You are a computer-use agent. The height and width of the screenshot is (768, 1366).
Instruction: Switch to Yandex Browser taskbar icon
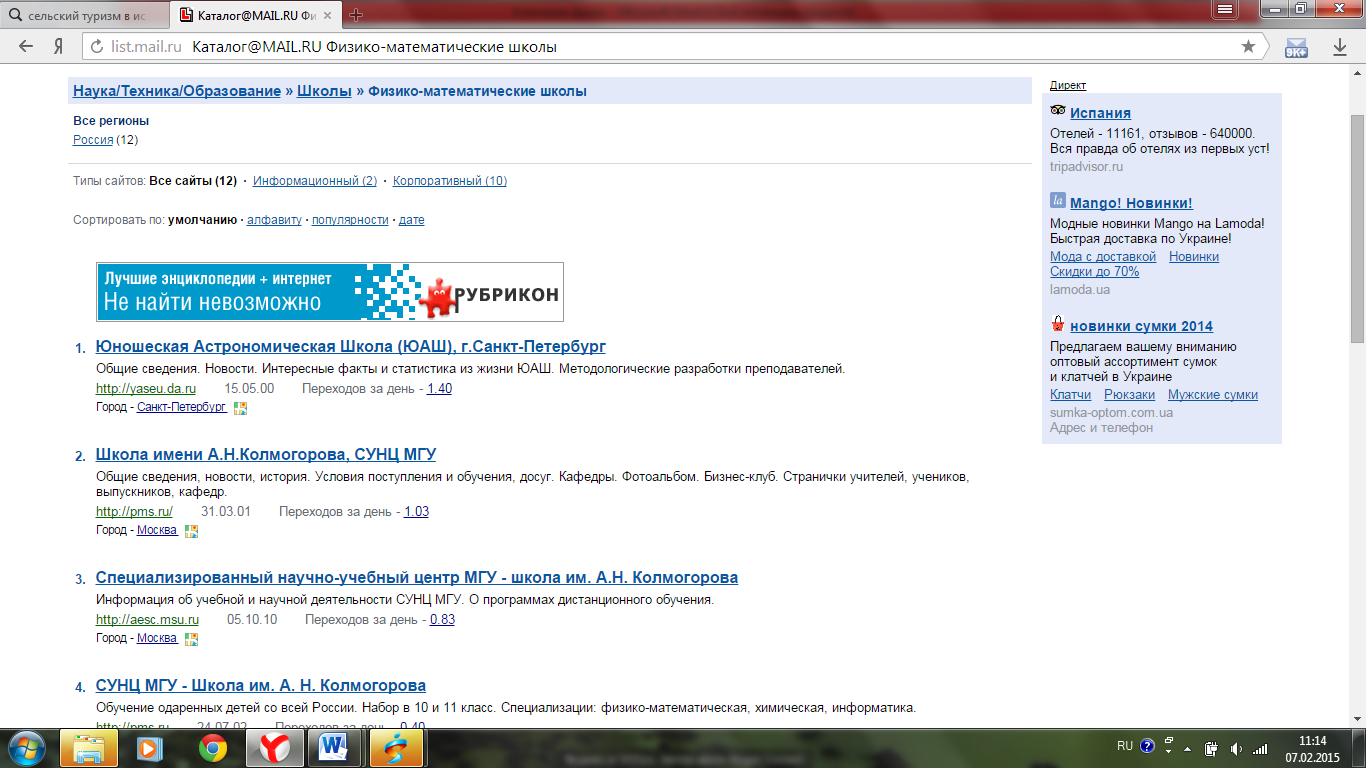tap(273, 747)
